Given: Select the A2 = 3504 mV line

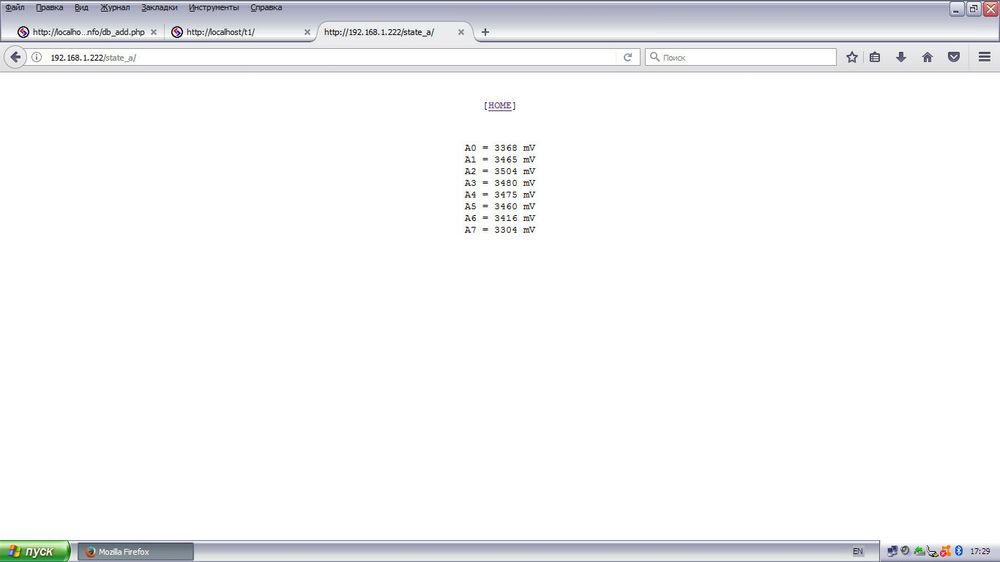Looking at the screenshot, I should 499,171.
